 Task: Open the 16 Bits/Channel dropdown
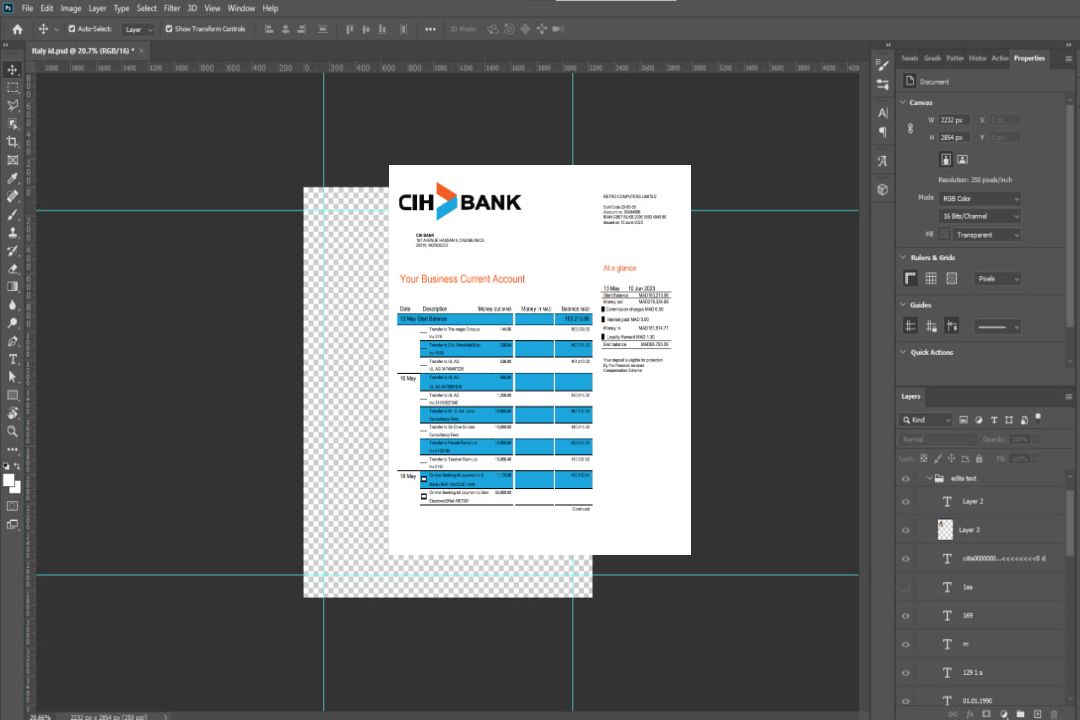click(x=980, y=216)
